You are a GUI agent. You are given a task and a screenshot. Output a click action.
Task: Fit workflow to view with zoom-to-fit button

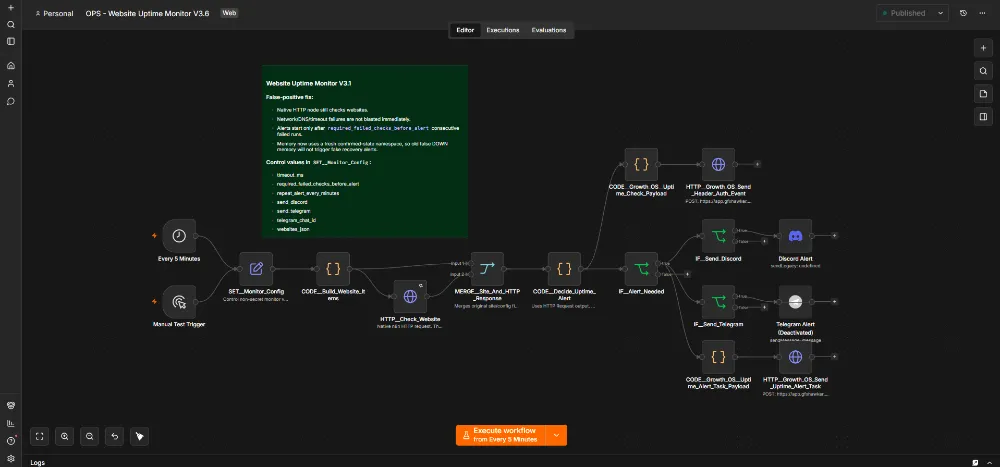tap(40, 436)
